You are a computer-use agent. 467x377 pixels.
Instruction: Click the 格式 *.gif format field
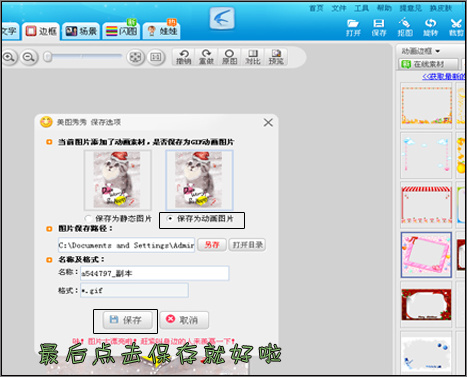[134, 291]
